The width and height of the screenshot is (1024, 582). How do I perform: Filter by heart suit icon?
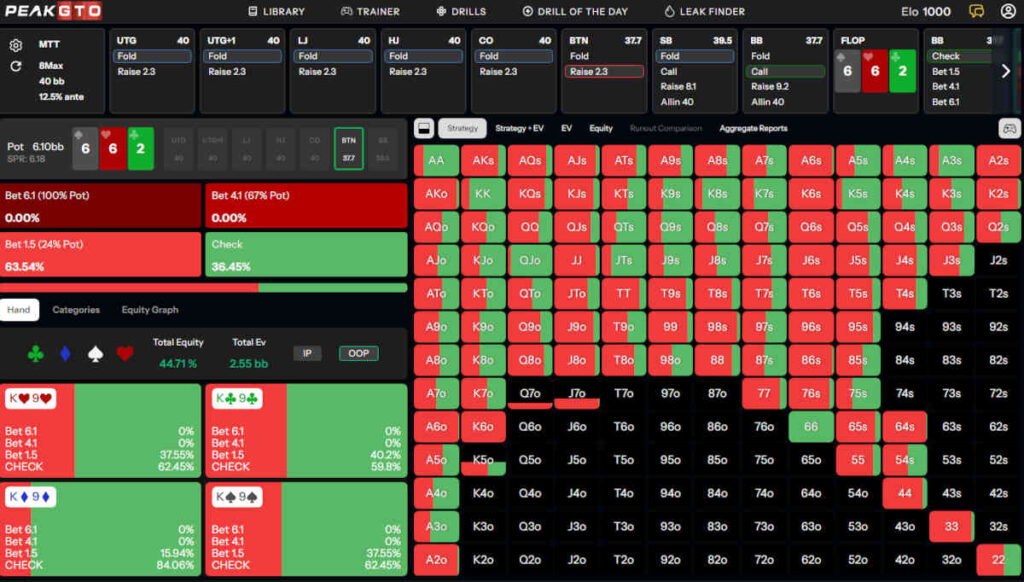click(125, 353)
